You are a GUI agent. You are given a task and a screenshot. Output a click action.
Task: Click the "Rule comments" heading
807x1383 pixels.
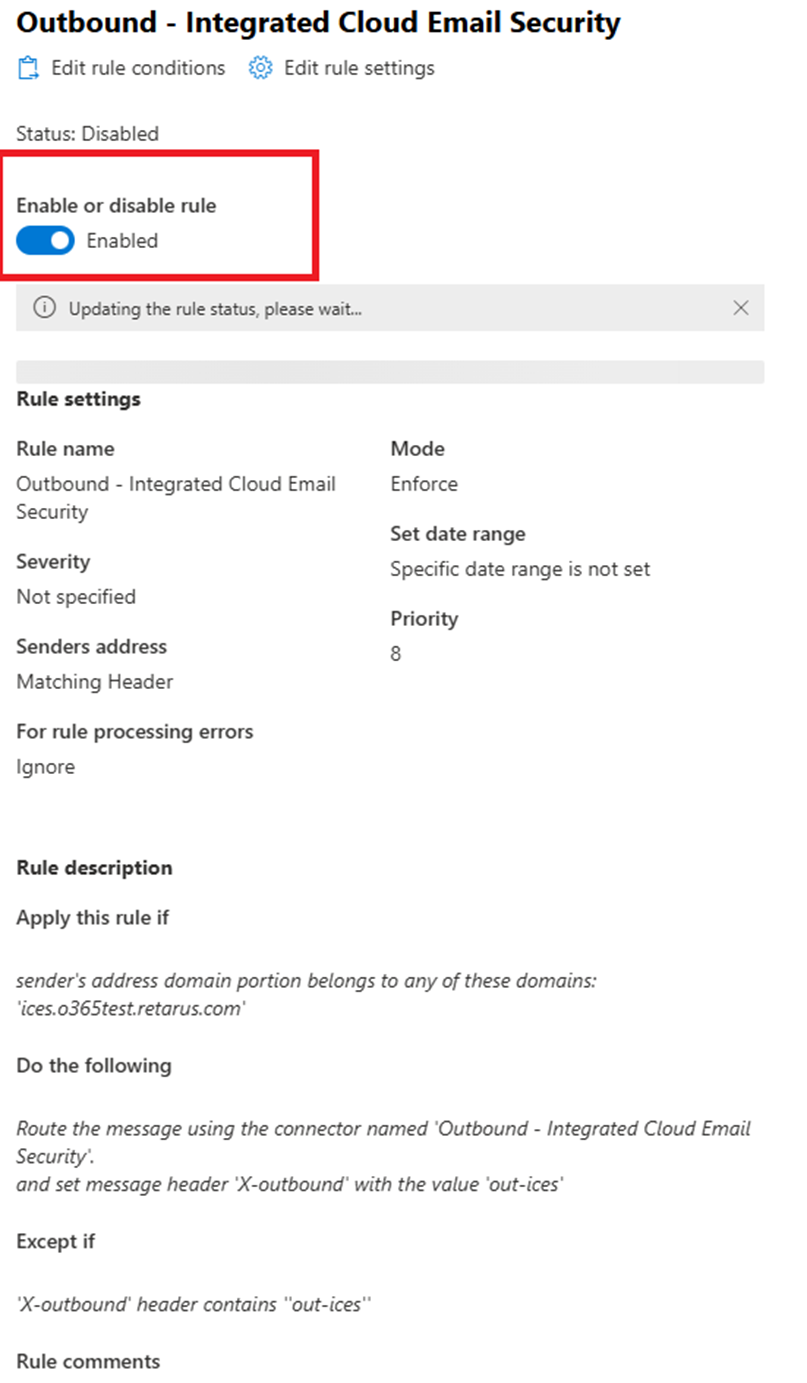click(88, 1361)
